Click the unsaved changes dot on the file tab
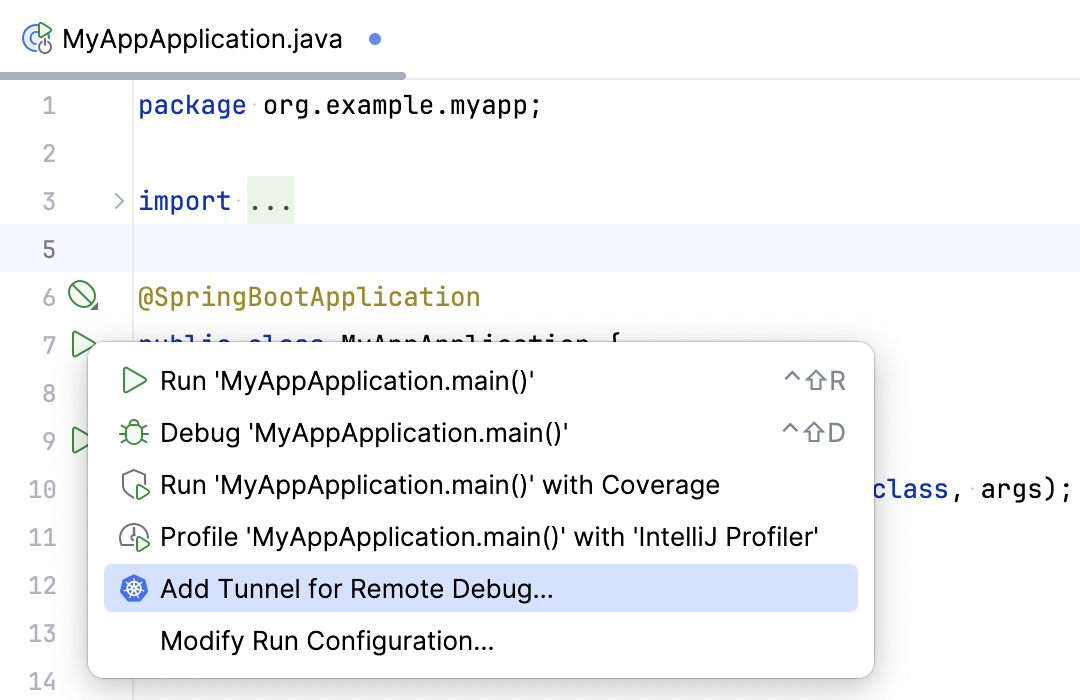 (x=374, y=38)
